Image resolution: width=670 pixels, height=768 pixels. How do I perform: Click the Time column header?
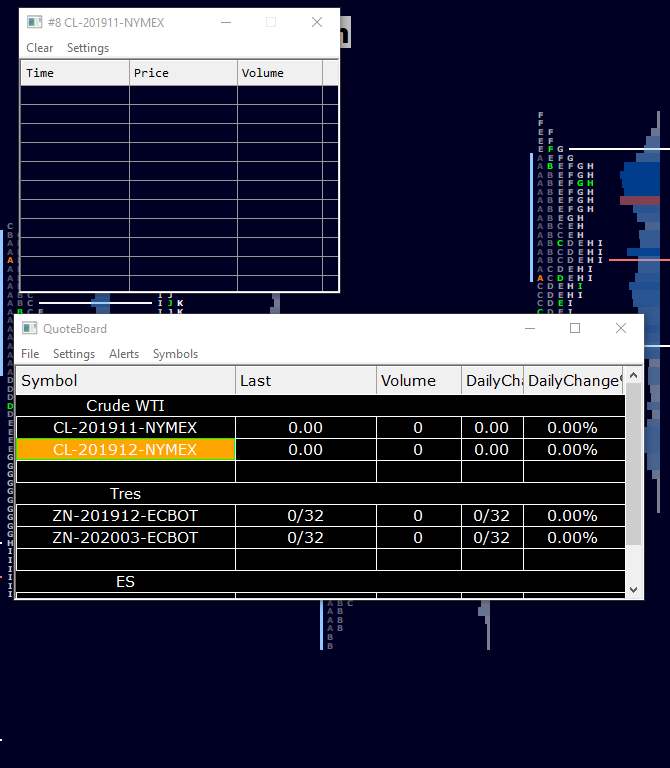click(75, 73)
